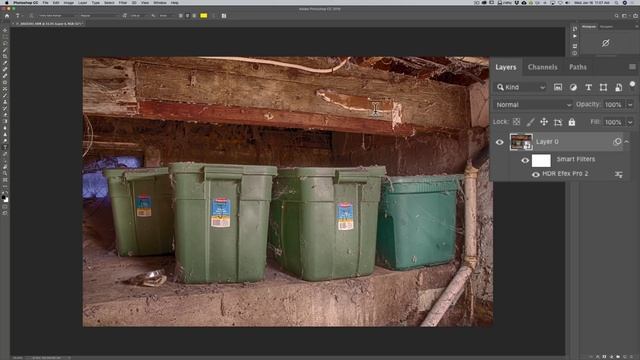Open the Apple menu

[x=7, y=2]
